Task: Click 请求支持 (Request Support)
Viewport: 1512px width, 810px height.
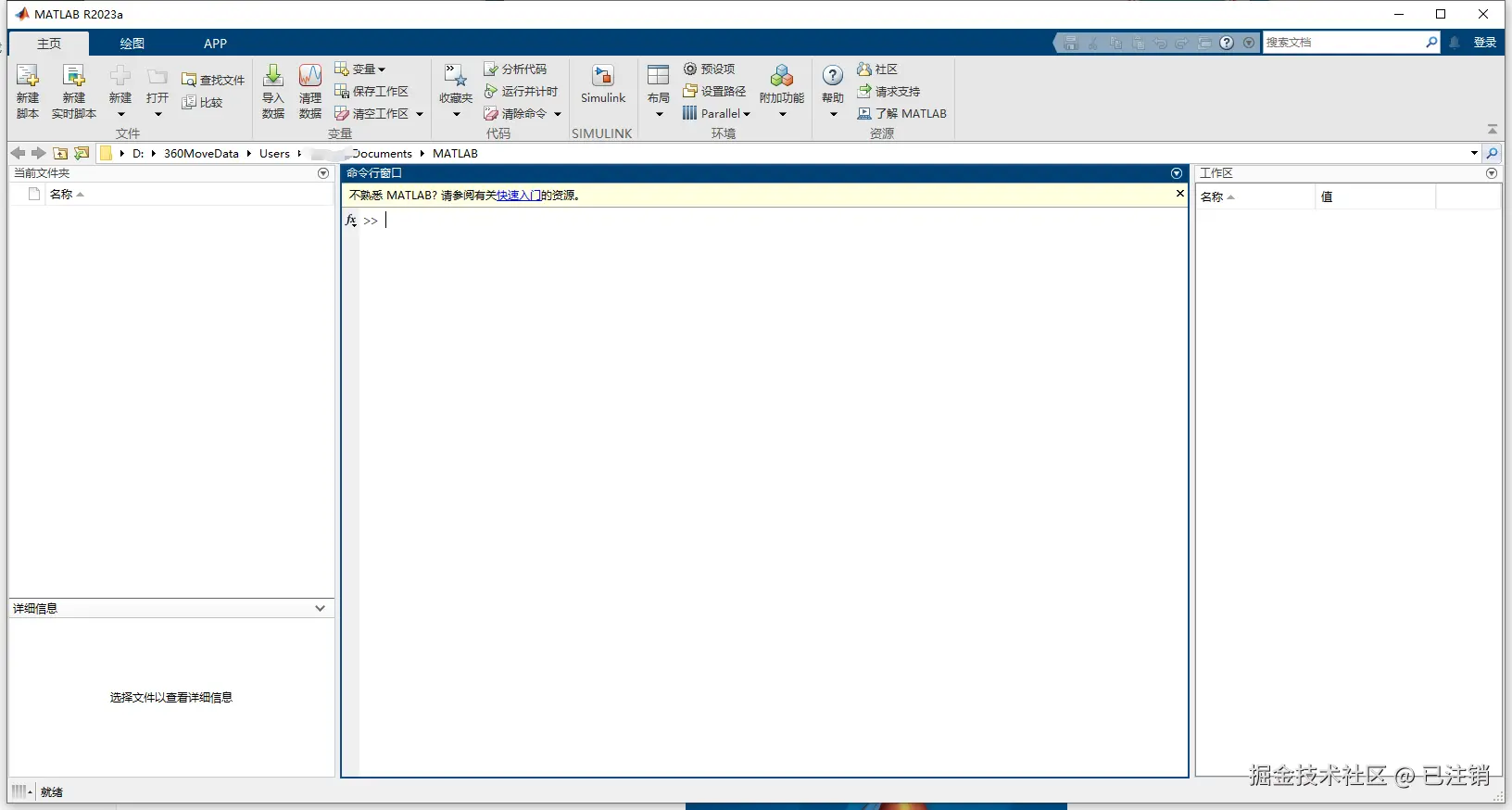Action: (888, 91)
